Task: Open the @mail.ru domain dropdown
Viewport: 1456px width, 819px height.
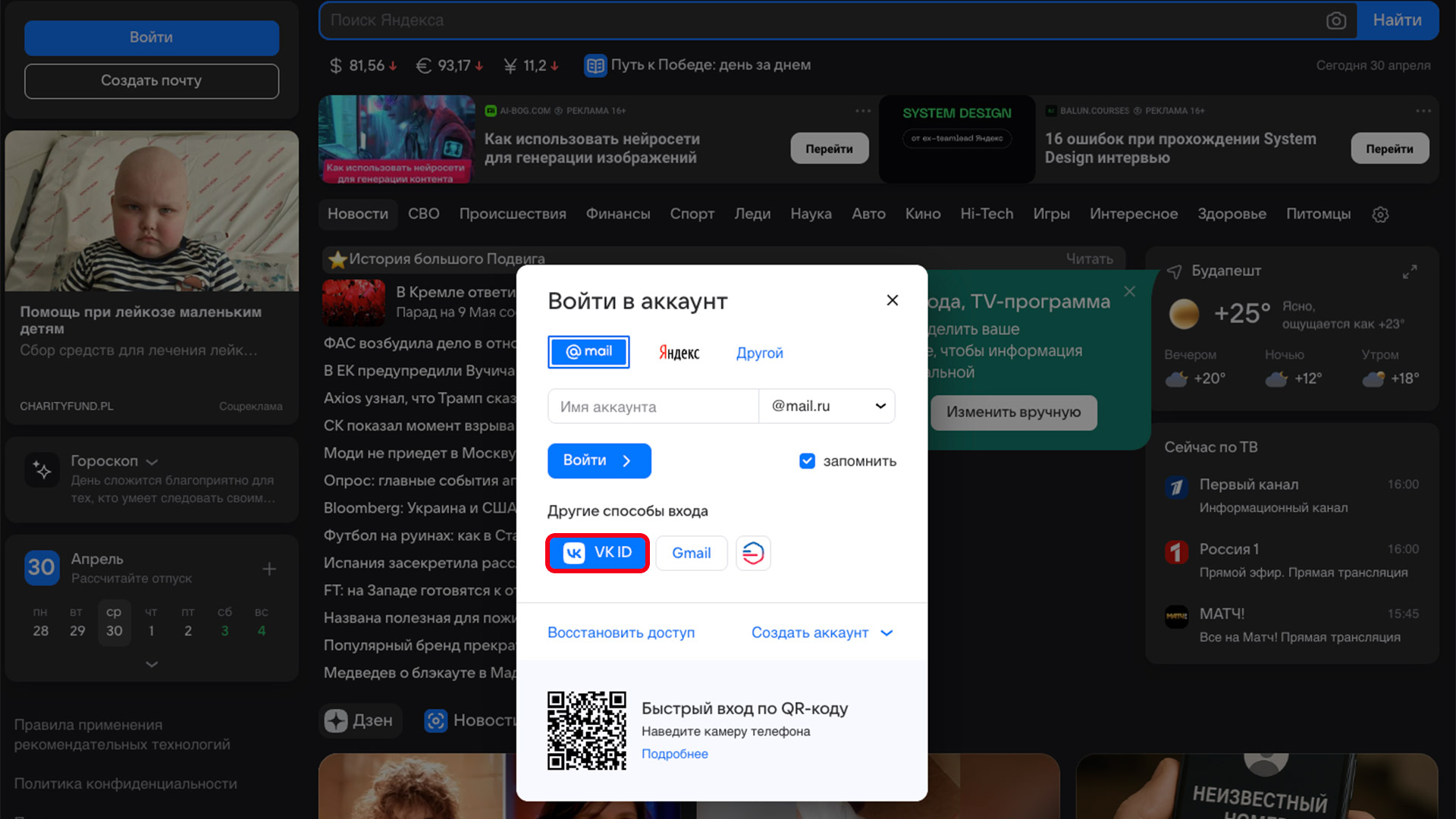Action: [827, 406]
